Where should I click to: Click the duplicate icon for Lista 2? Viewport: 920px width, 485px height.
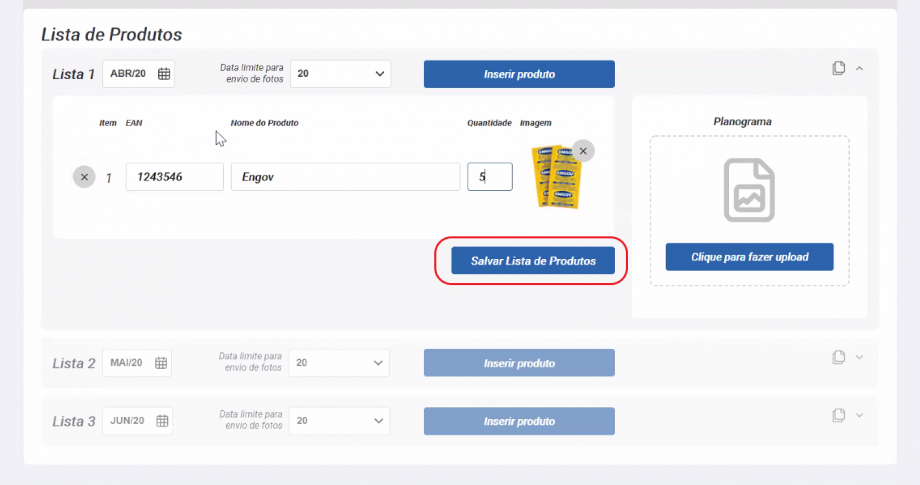click(839, 357)
